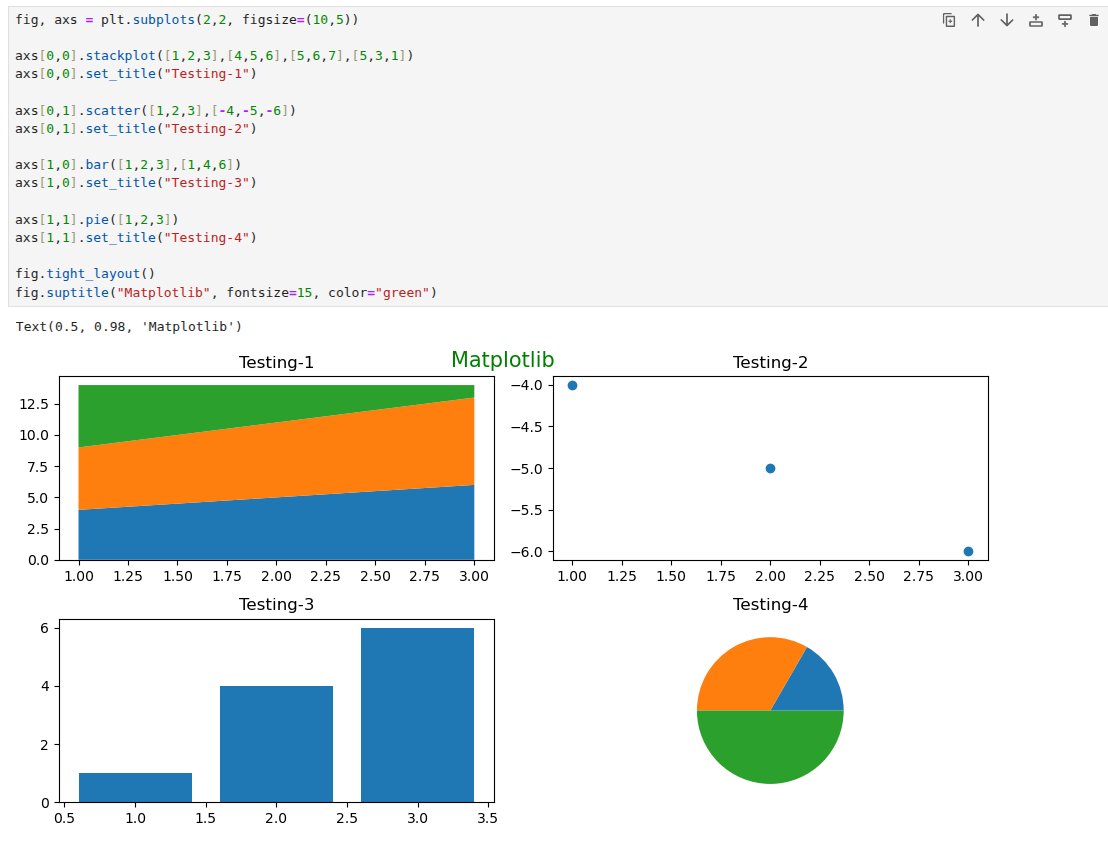This screenshot has height=843, width=1108.
Task: Delete the current cell
Action: tap(1093, 19)
